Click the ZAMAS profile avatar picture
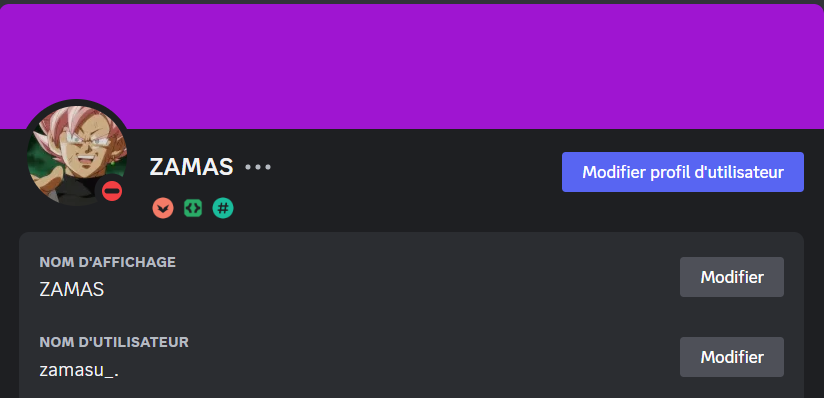Screen dimensions: 824x398 [77, 154]
